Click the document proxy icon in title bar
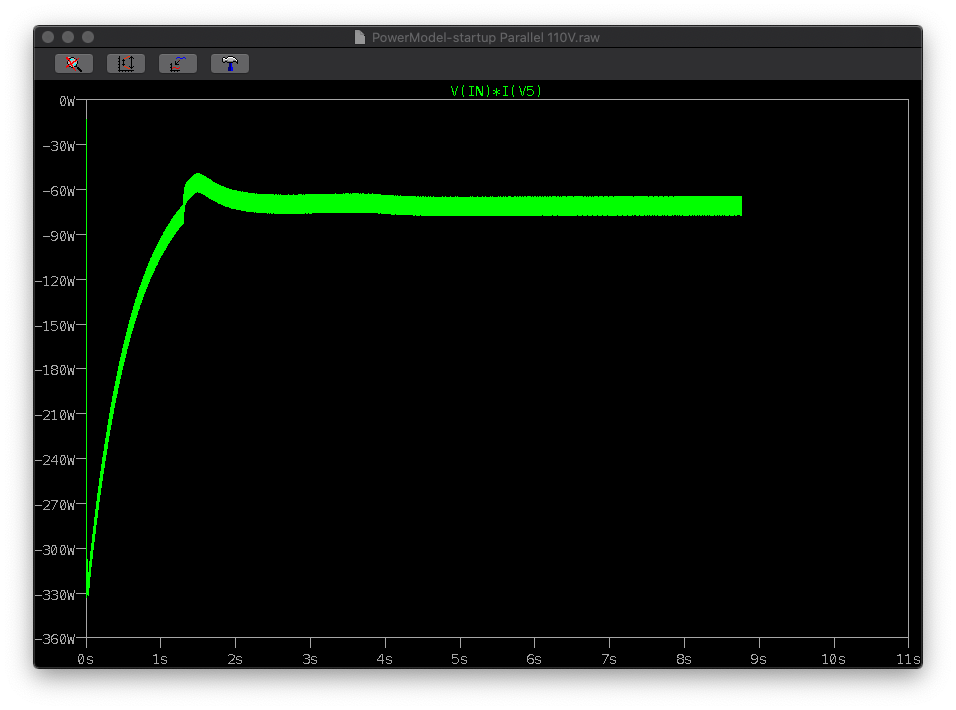Screen dimensions: 956x710 (360, 37)
